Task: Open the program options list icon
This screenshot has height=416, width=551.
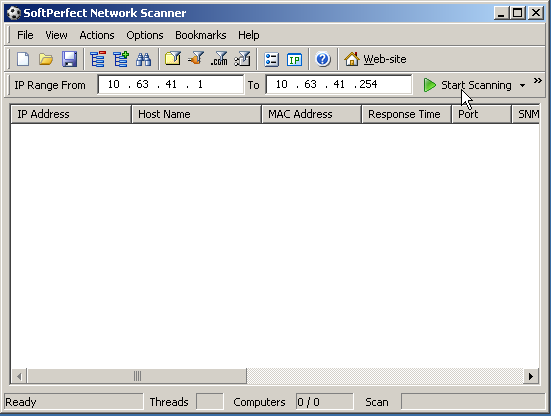Action: (x=271, y=59)
